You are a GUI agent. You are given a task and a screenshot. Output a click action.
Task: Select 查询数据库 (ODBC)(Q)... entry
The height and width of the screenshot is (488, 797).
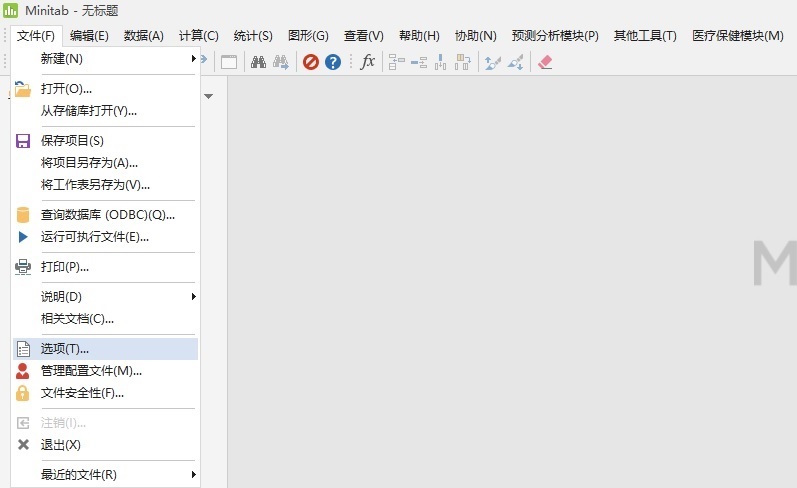(105, 215)
